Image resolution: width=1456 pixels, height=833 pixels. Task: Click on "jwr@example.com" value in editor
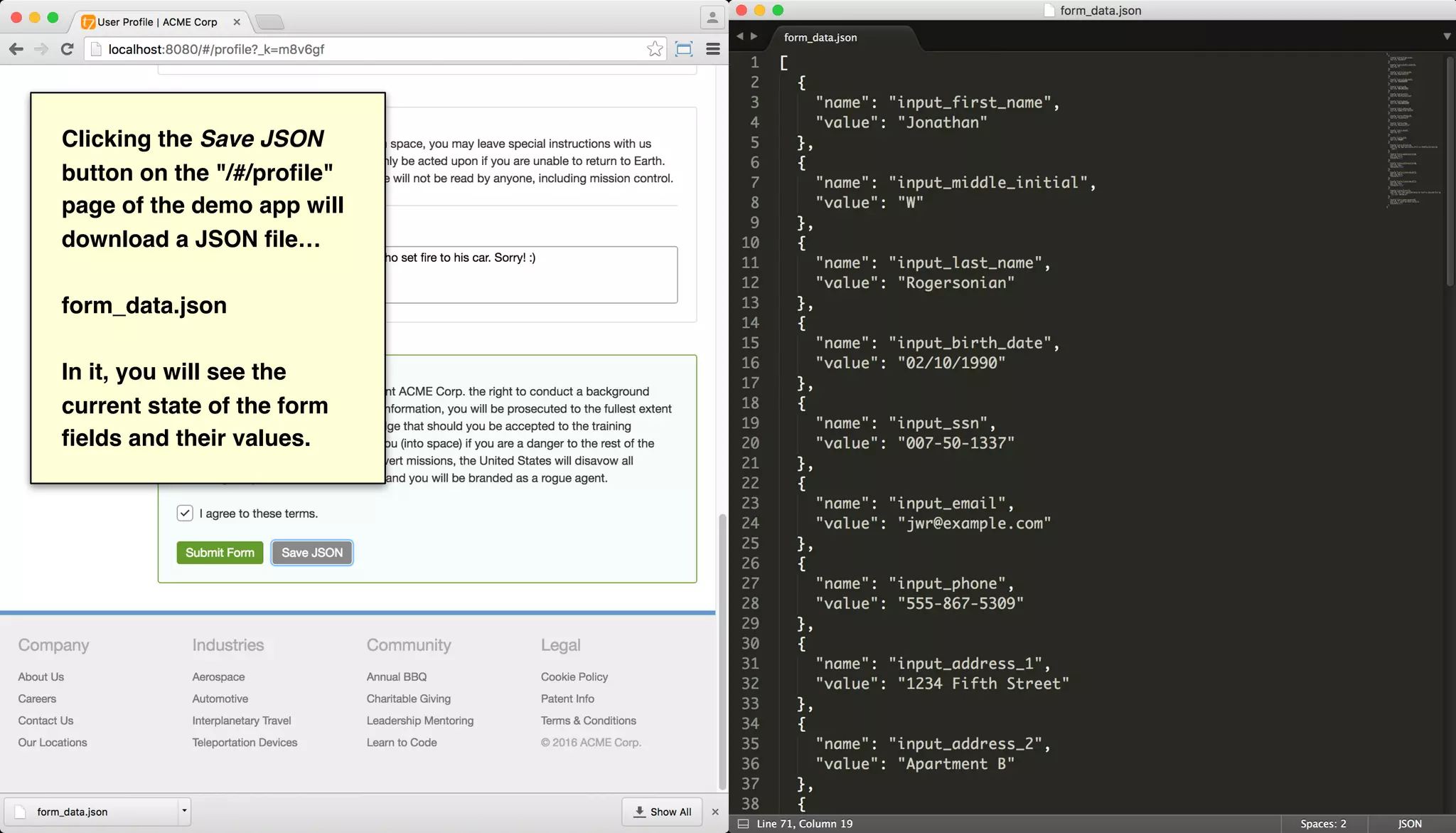click(974, 524)
